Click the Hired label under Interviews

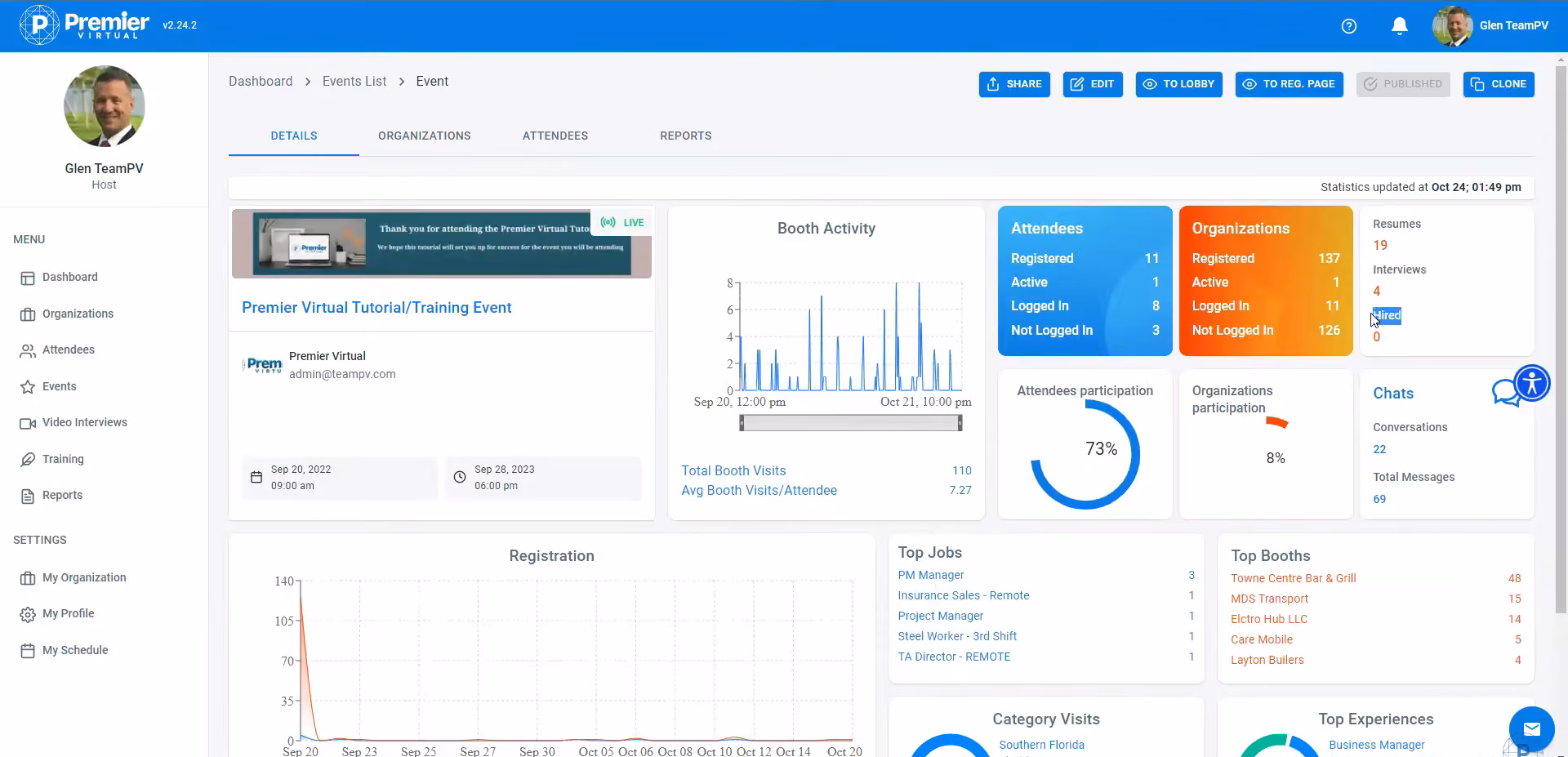[x=1387, y=315]
